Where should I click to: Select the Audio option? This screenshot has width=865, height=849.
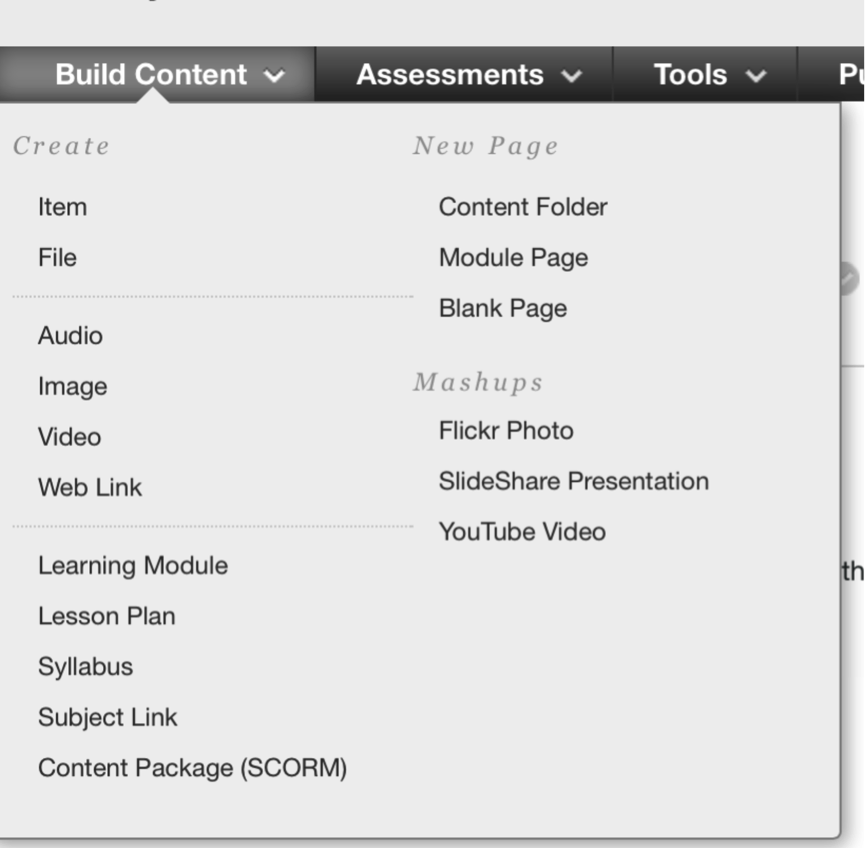(70, 336)
